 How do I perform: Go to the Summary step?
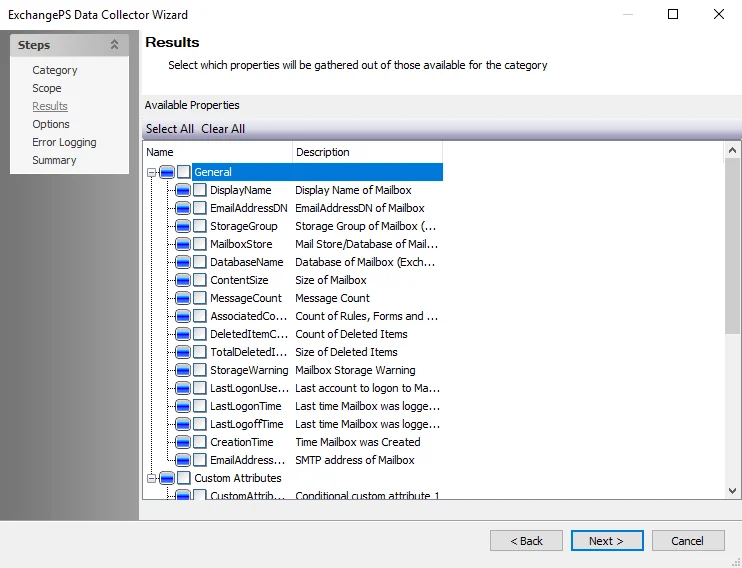tap(54, 160)
